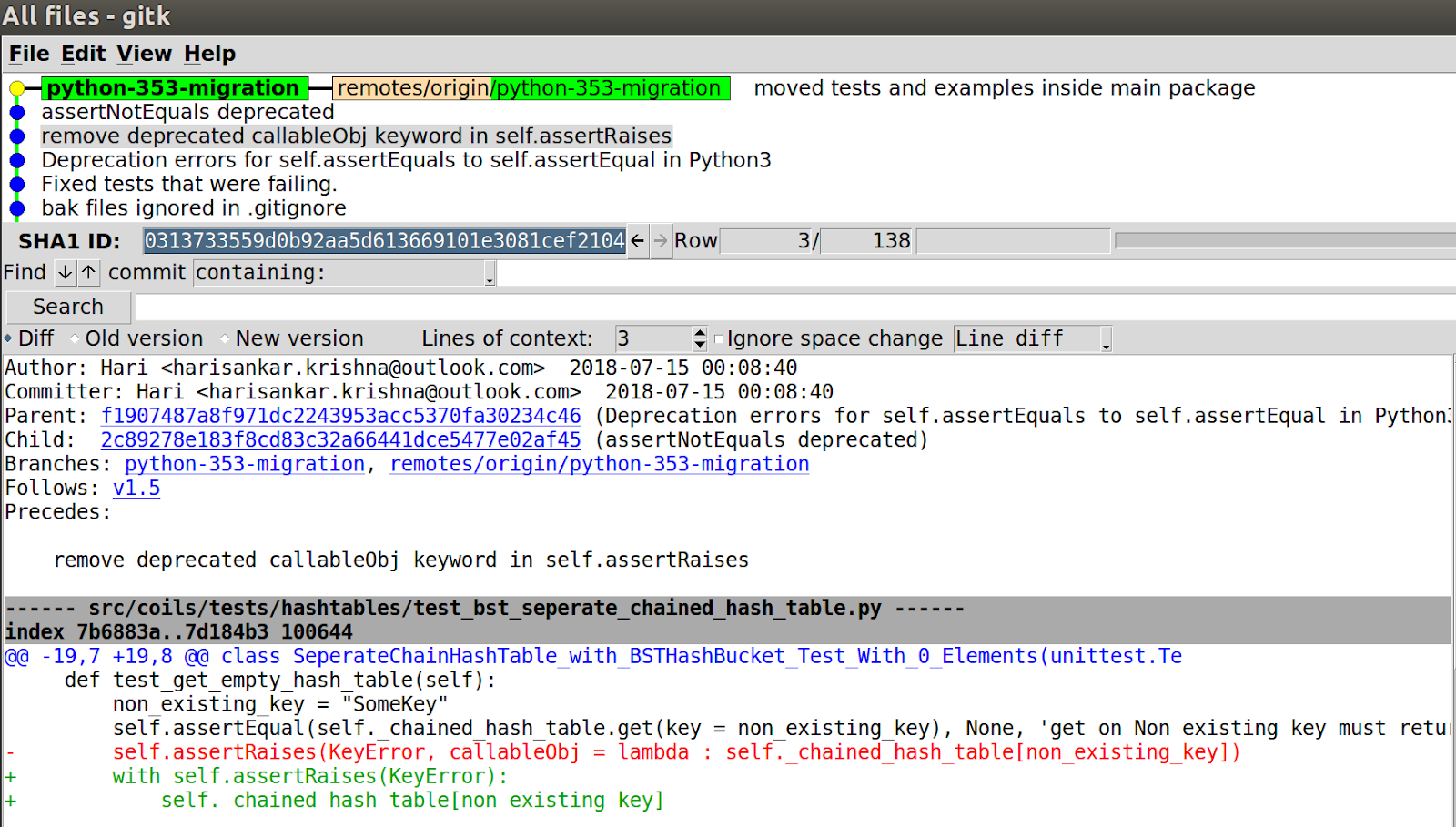1456x827 pixels.
Task: Switch diff view to 'New version'
Action: click(x=225, y=338)
